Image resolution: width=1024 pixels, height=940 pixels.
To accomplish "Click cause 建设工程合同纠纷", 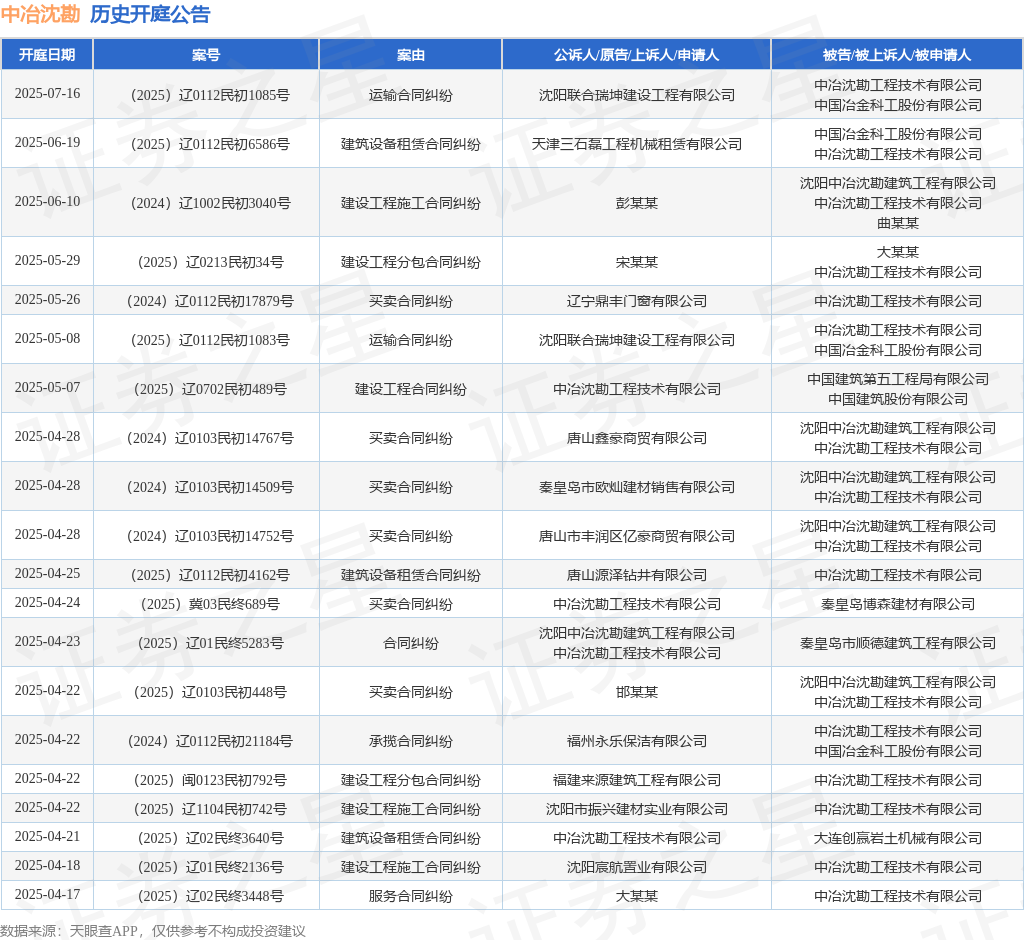I will pyautogui.click(x=411, y=389).
